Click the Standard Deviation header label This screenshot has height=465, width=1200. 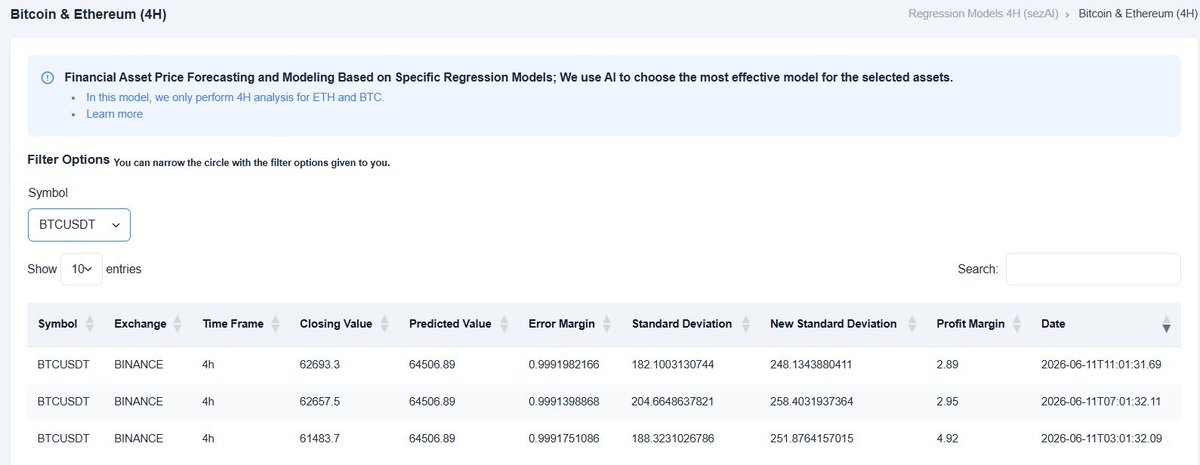682,324
